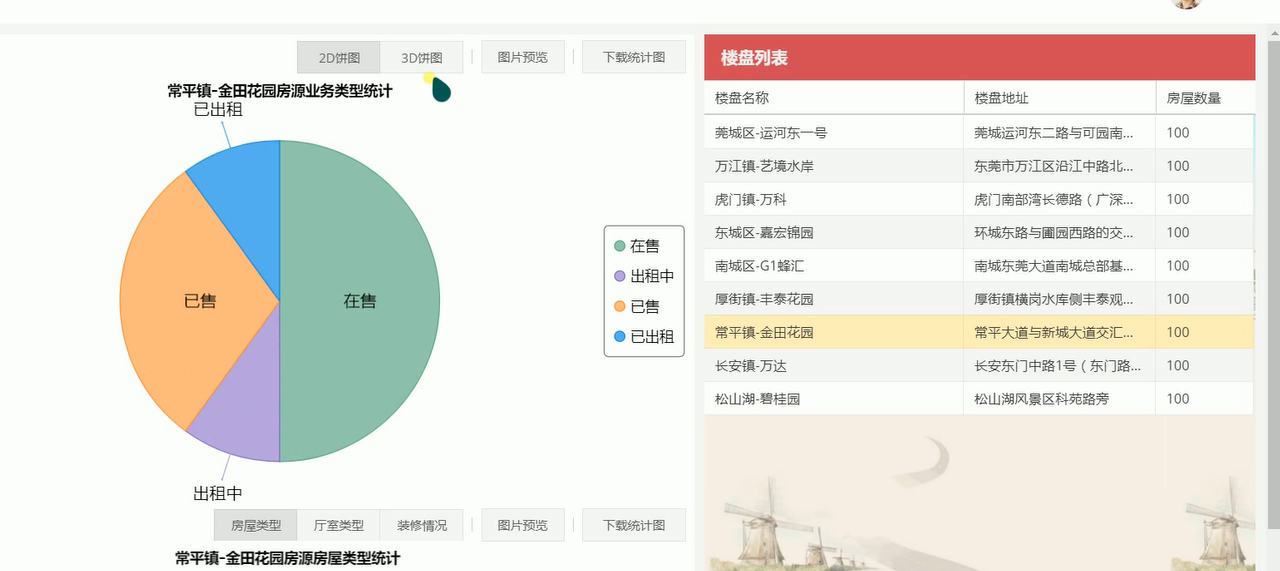Image resolution: width=1280 pixels, height=571 pixels.
Task: Select the 南城区-G1蜂汇 row
Action: 979,265
